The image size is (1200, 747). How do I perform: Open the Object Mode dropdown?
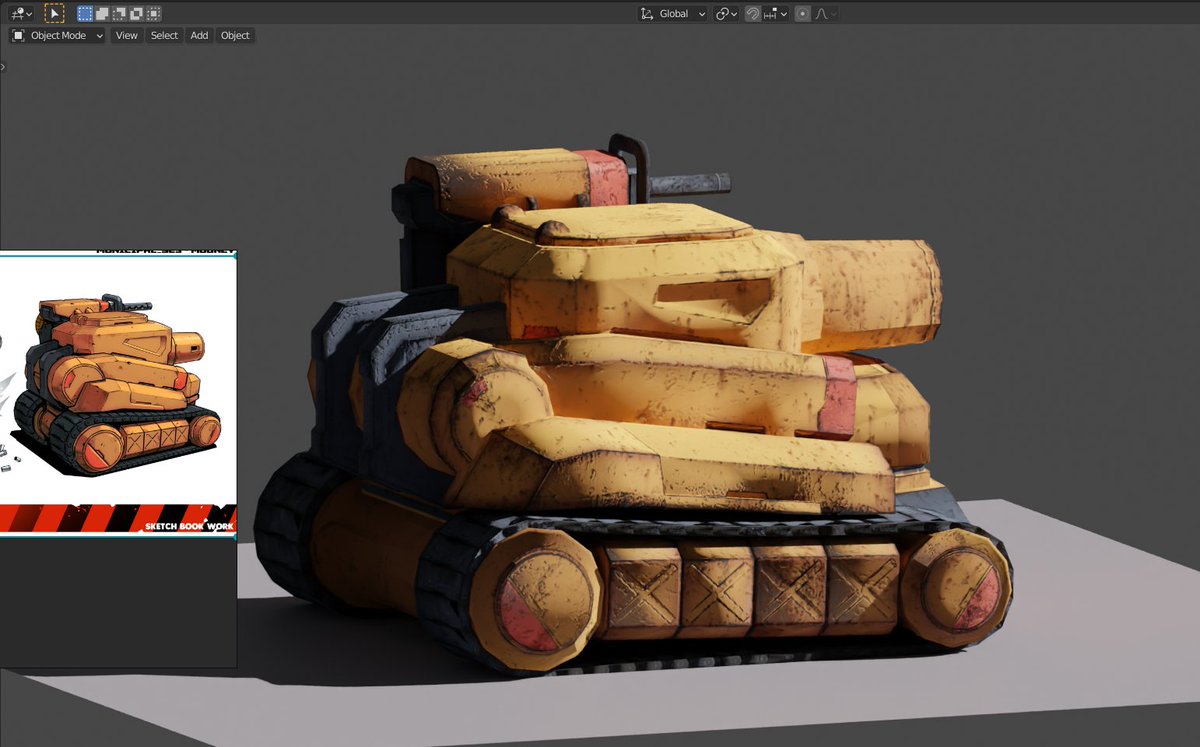click(57, 35)
